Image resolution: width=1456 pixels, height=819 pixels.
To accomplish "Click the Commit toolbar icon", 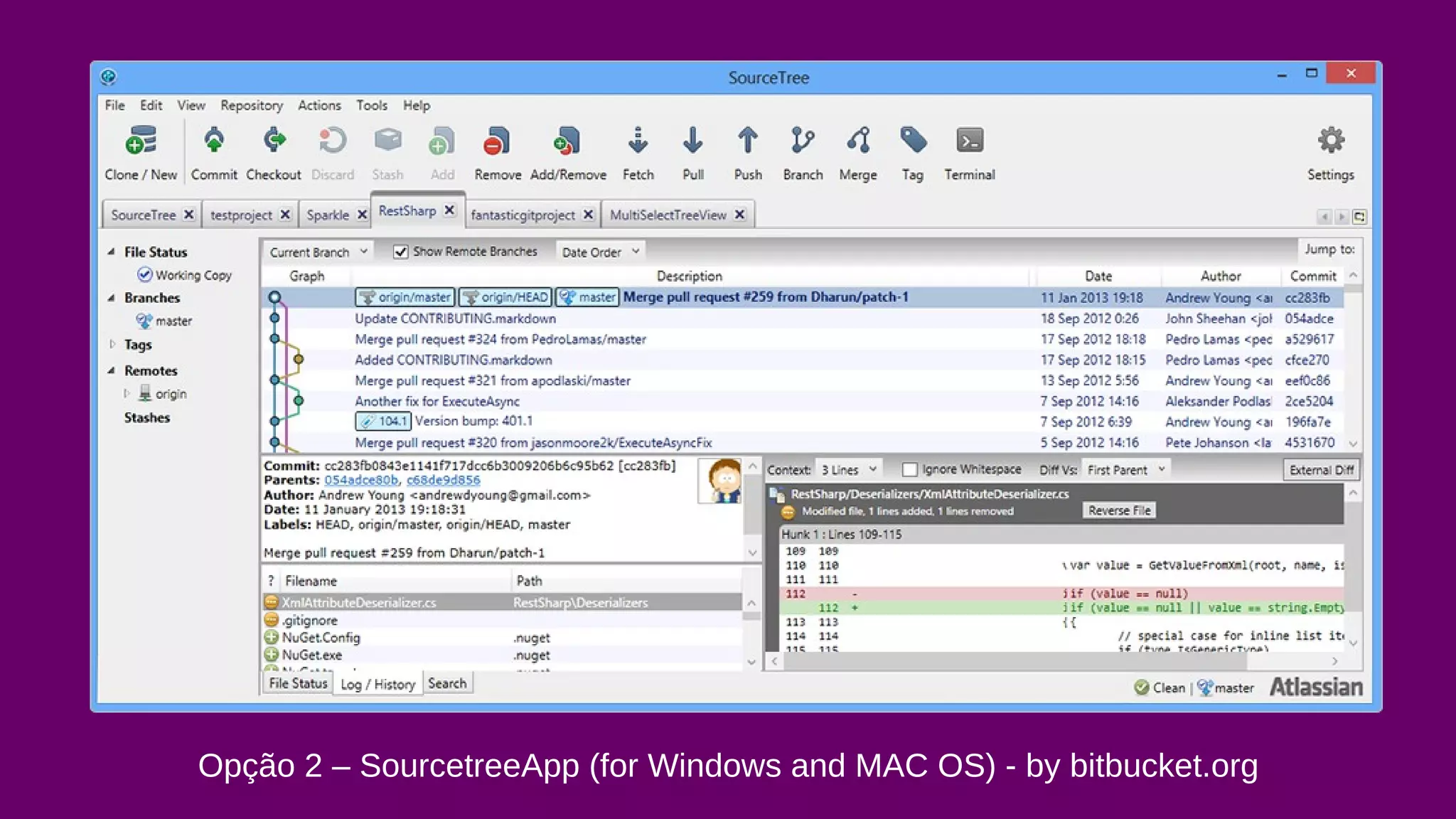I will pos(213,141).
